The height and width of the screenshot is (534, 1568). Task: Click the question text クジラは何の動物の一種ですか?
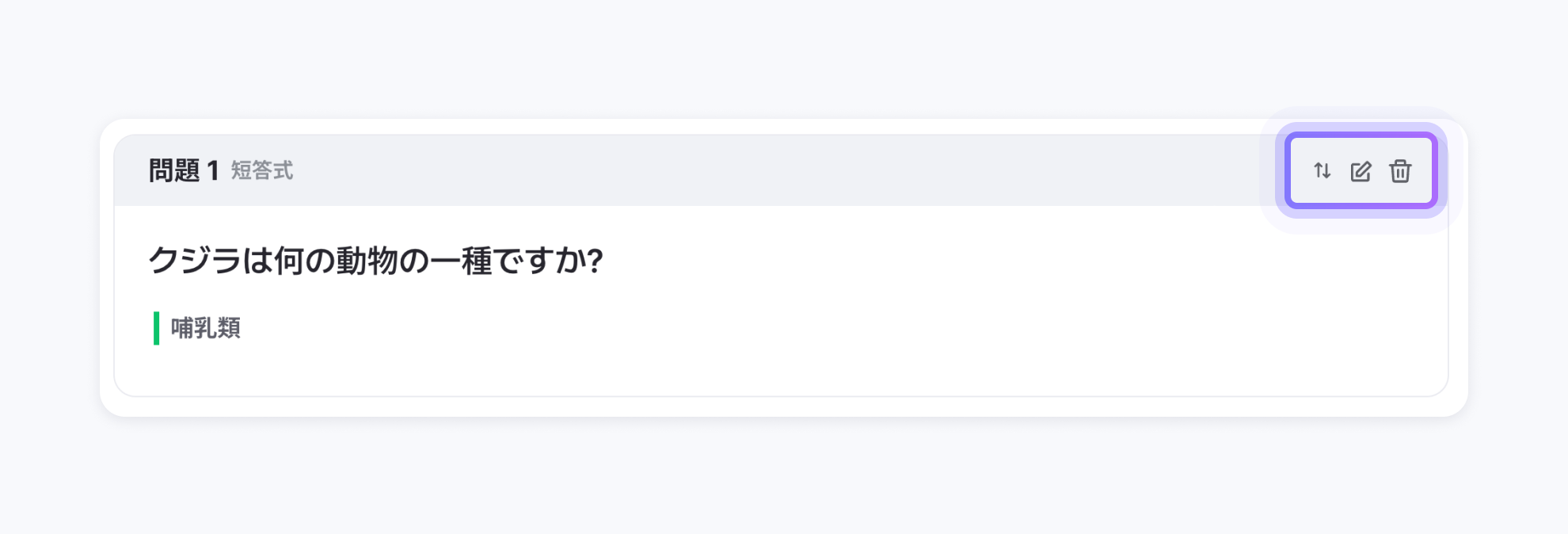click(375, 261)
